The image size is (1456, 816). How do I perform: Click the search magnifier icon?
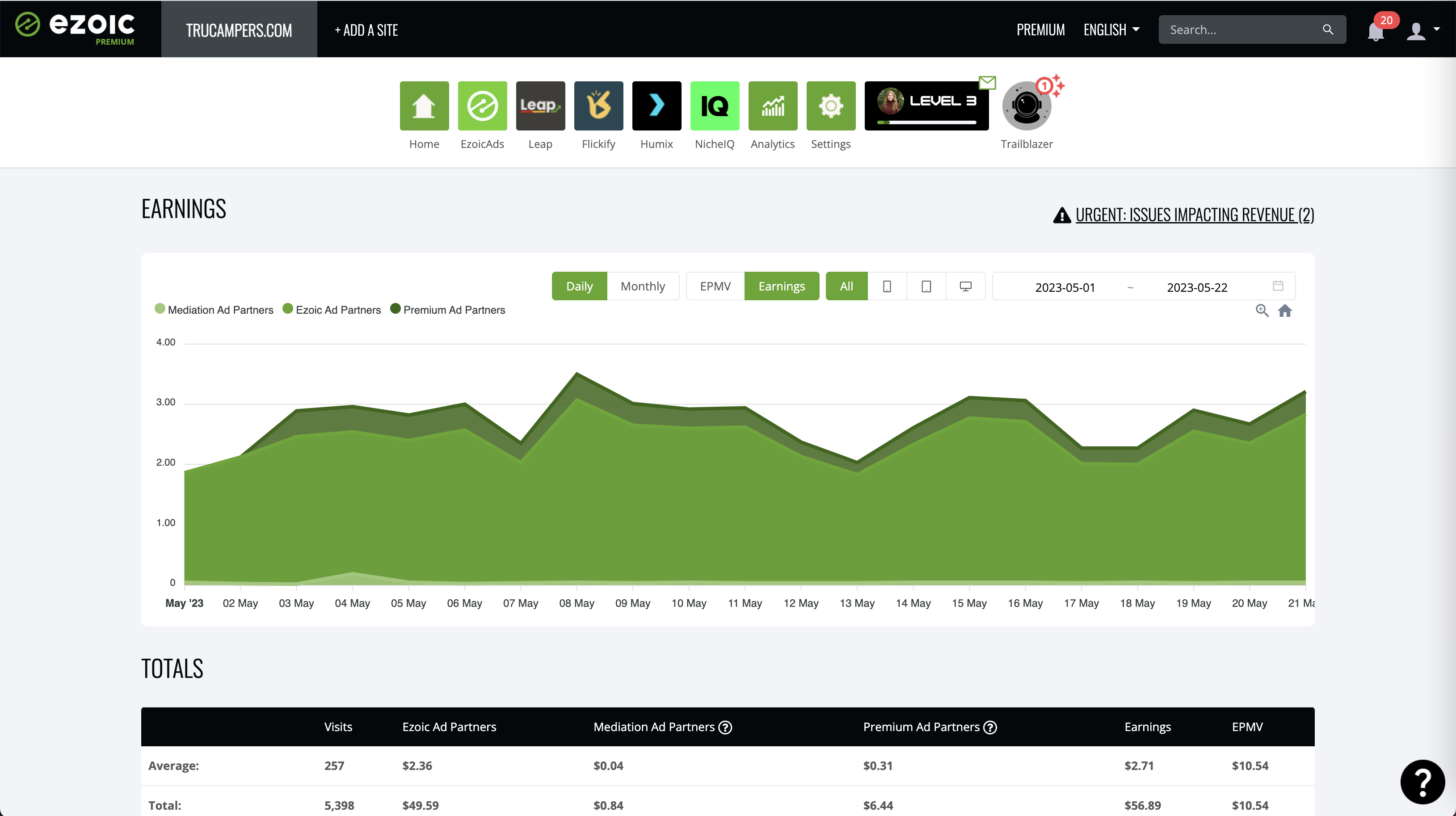pos(1328,29)
